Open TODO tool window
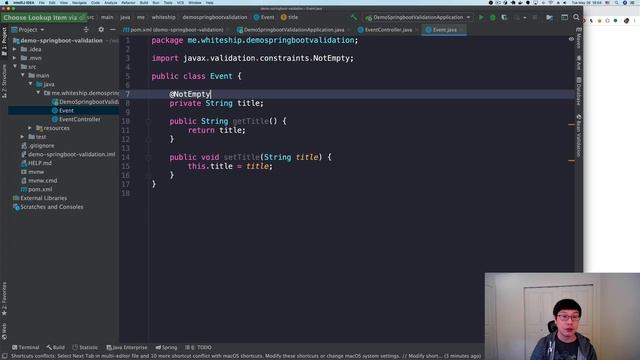The width and height of the screenshot is (640, 360). click(x=198, y=347)
